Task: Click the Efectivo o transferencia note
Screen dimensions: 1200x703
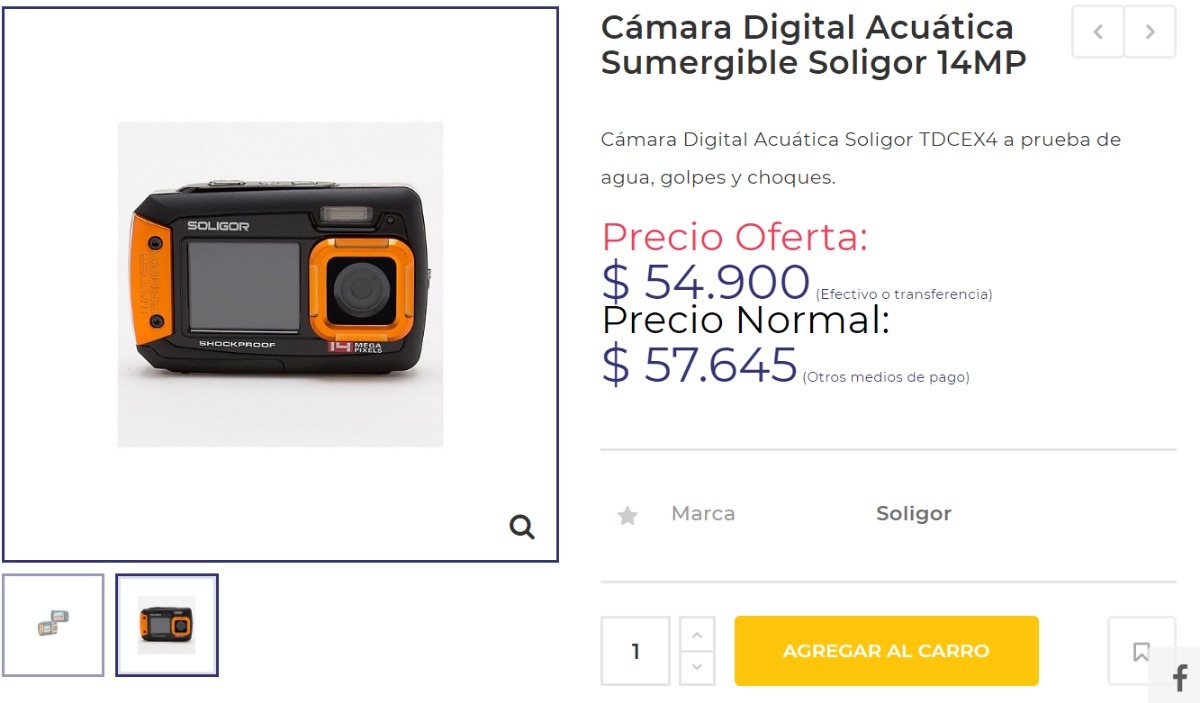Action: click(x=904, y=294)
